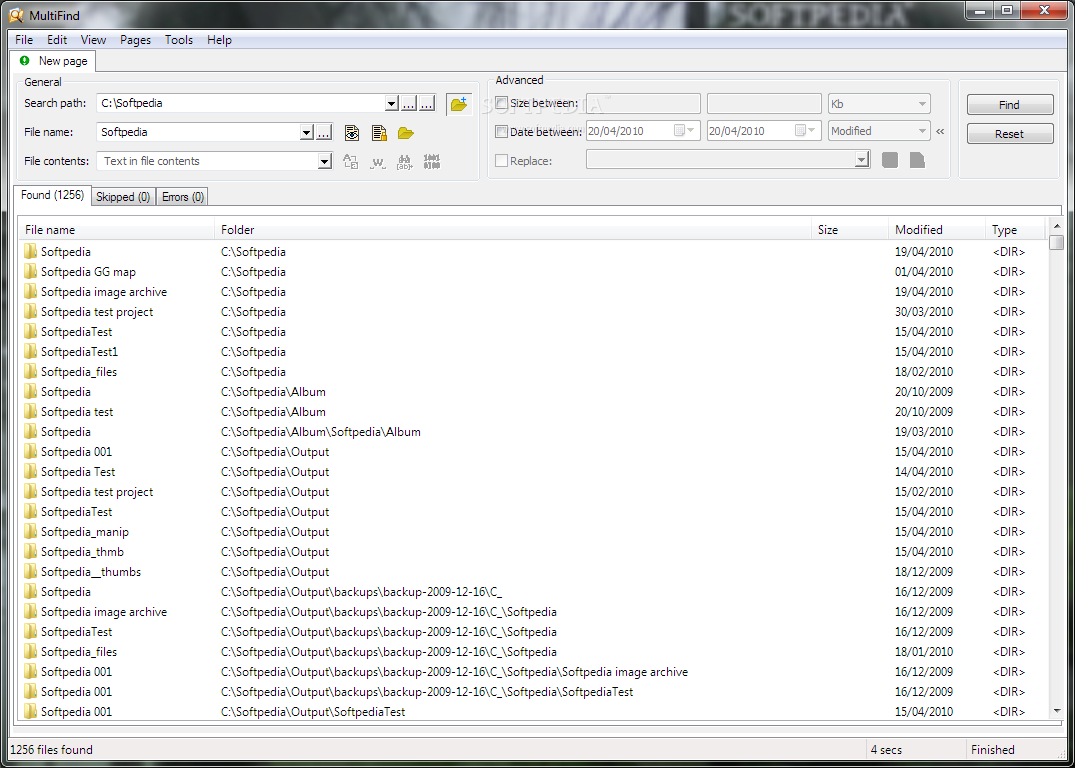Click the 'Finished' status bar entry
The height and width of the screenshot is (768, 1075).
(x=992, y=749)
